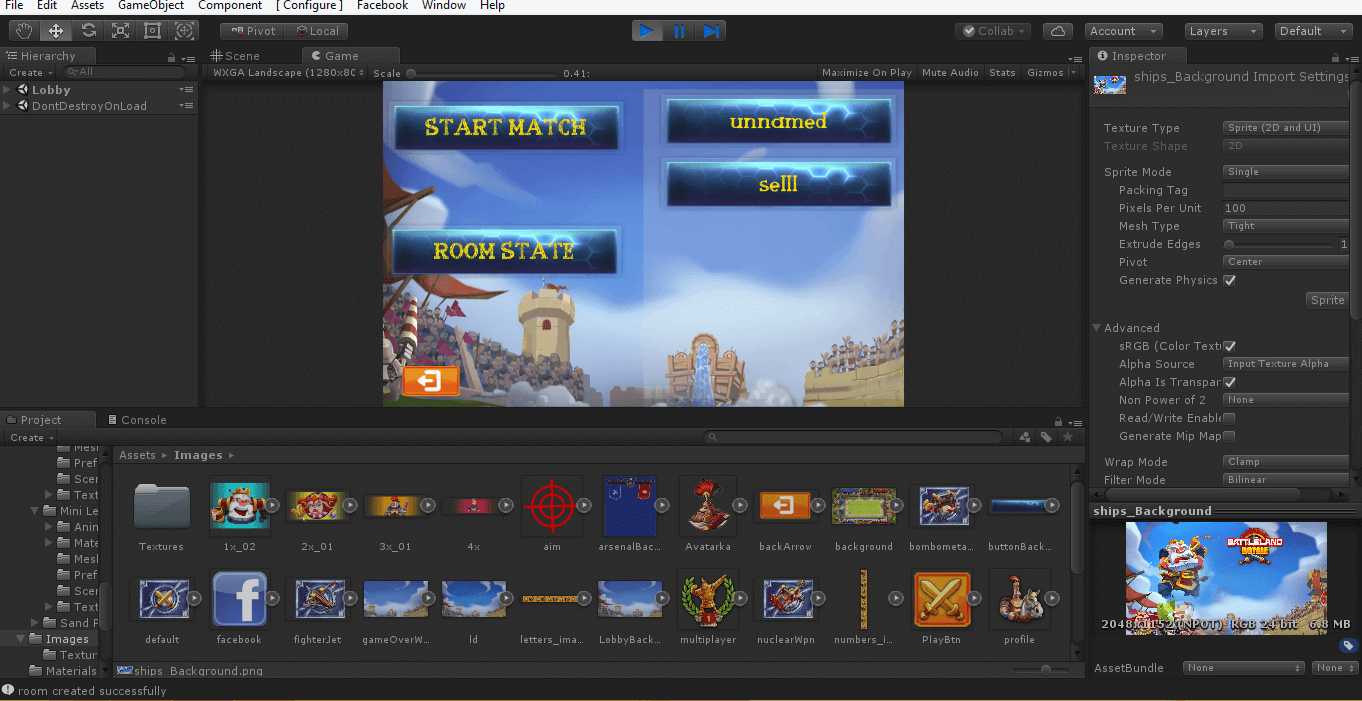
Task: Click the Pause button
Action: click(679, 31)
